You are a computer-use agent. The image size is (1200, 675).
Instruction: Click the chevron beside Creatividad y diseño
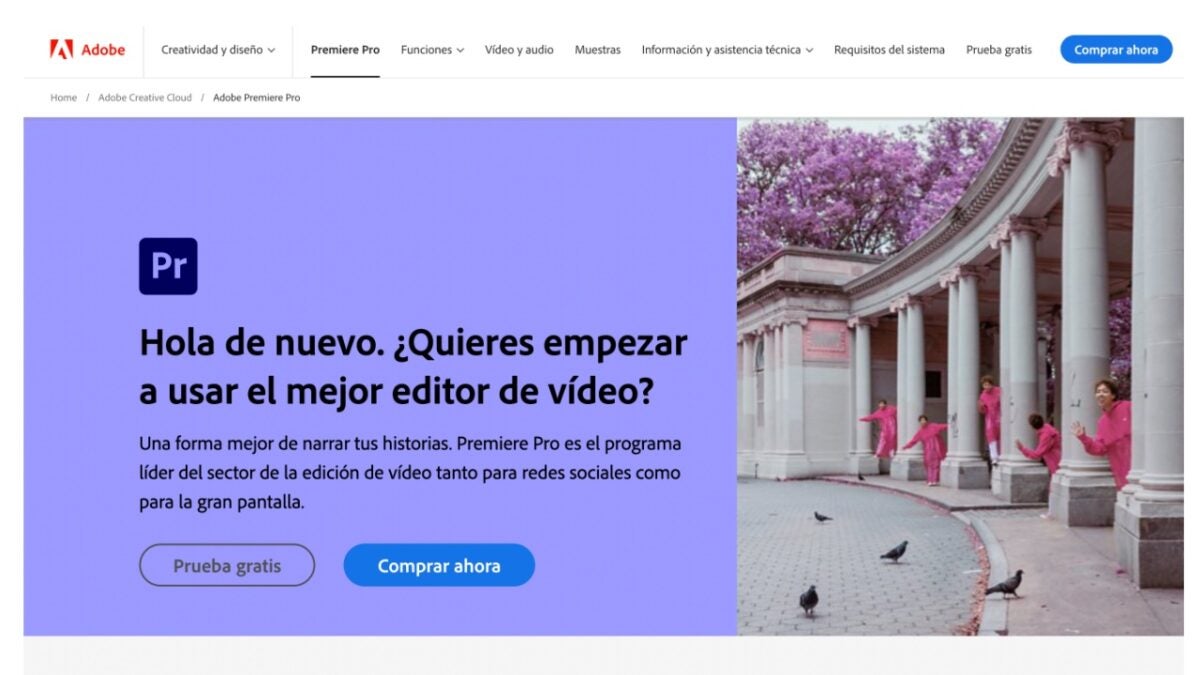click(271, 51)
